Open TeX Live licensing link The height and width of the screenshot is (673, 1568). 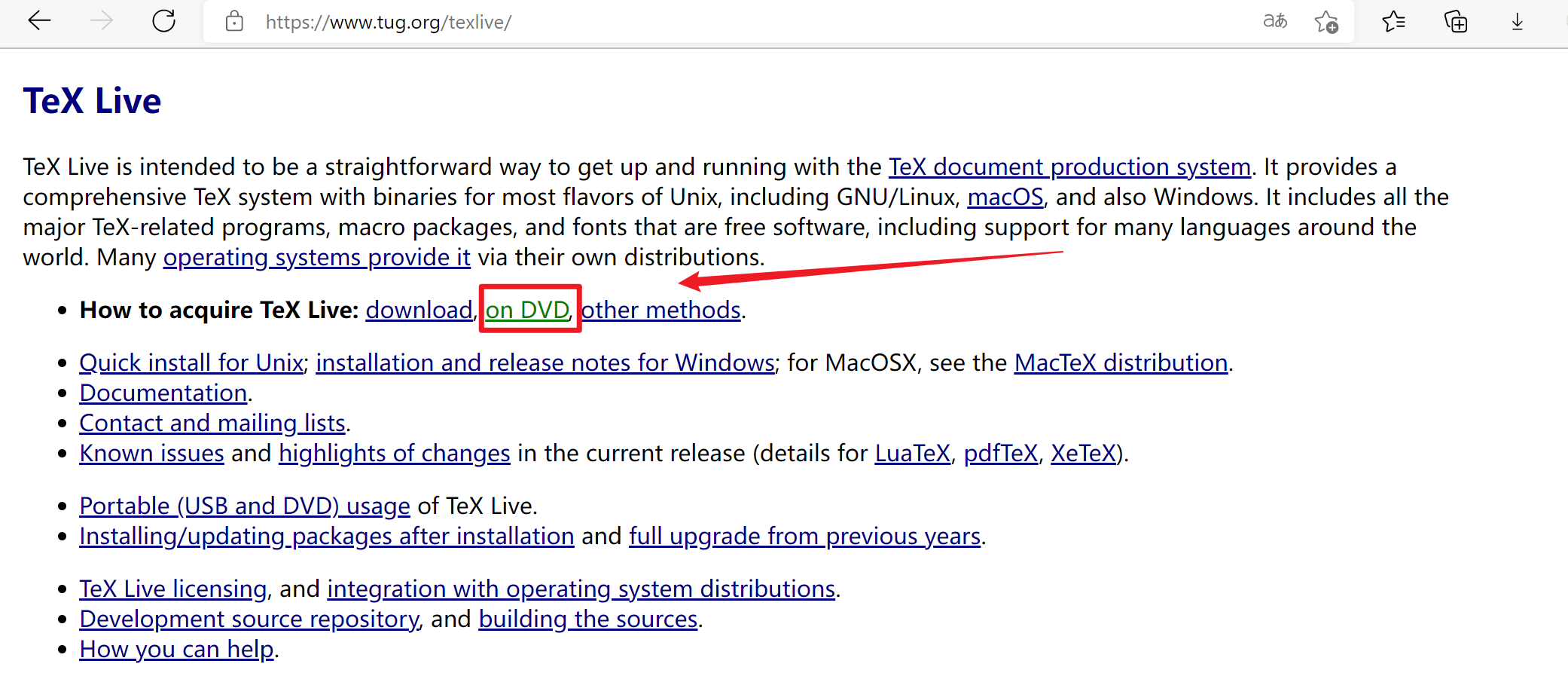pyautogui.click(x=173, y=589)
